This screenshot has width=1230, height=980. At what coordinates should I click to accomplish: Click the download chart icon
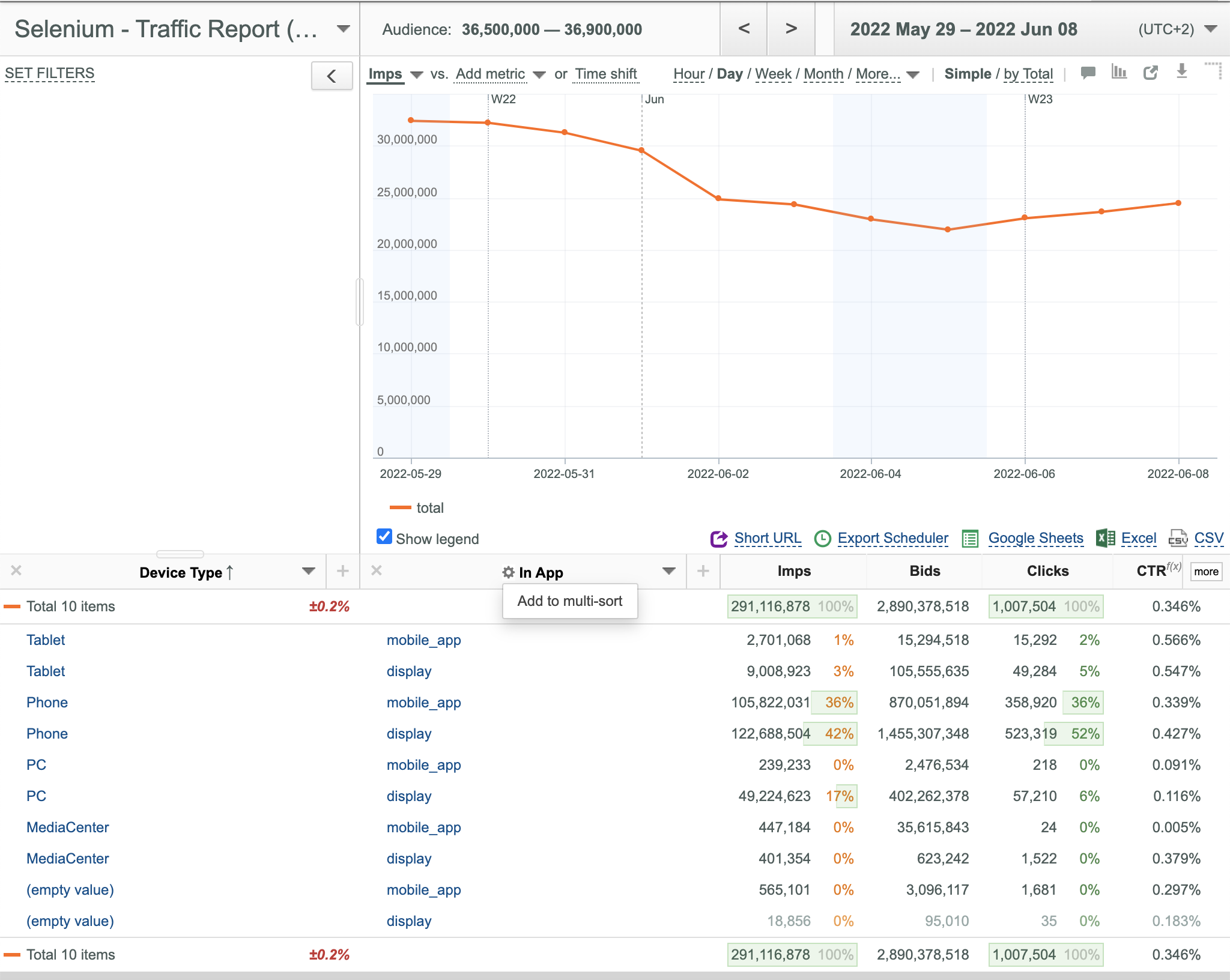[x=1182, y=71]
